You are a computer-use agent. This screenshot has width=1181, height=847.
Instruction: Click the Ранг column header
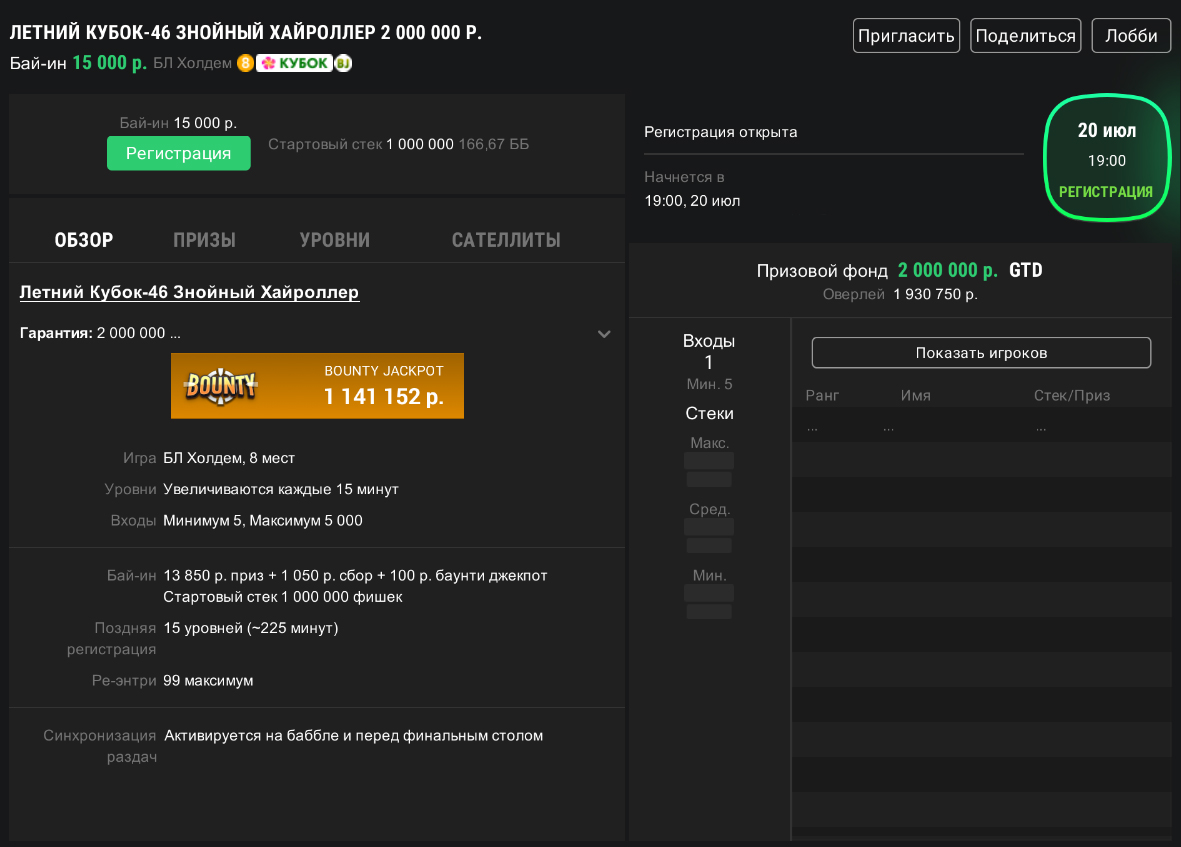tap(822, 395)
